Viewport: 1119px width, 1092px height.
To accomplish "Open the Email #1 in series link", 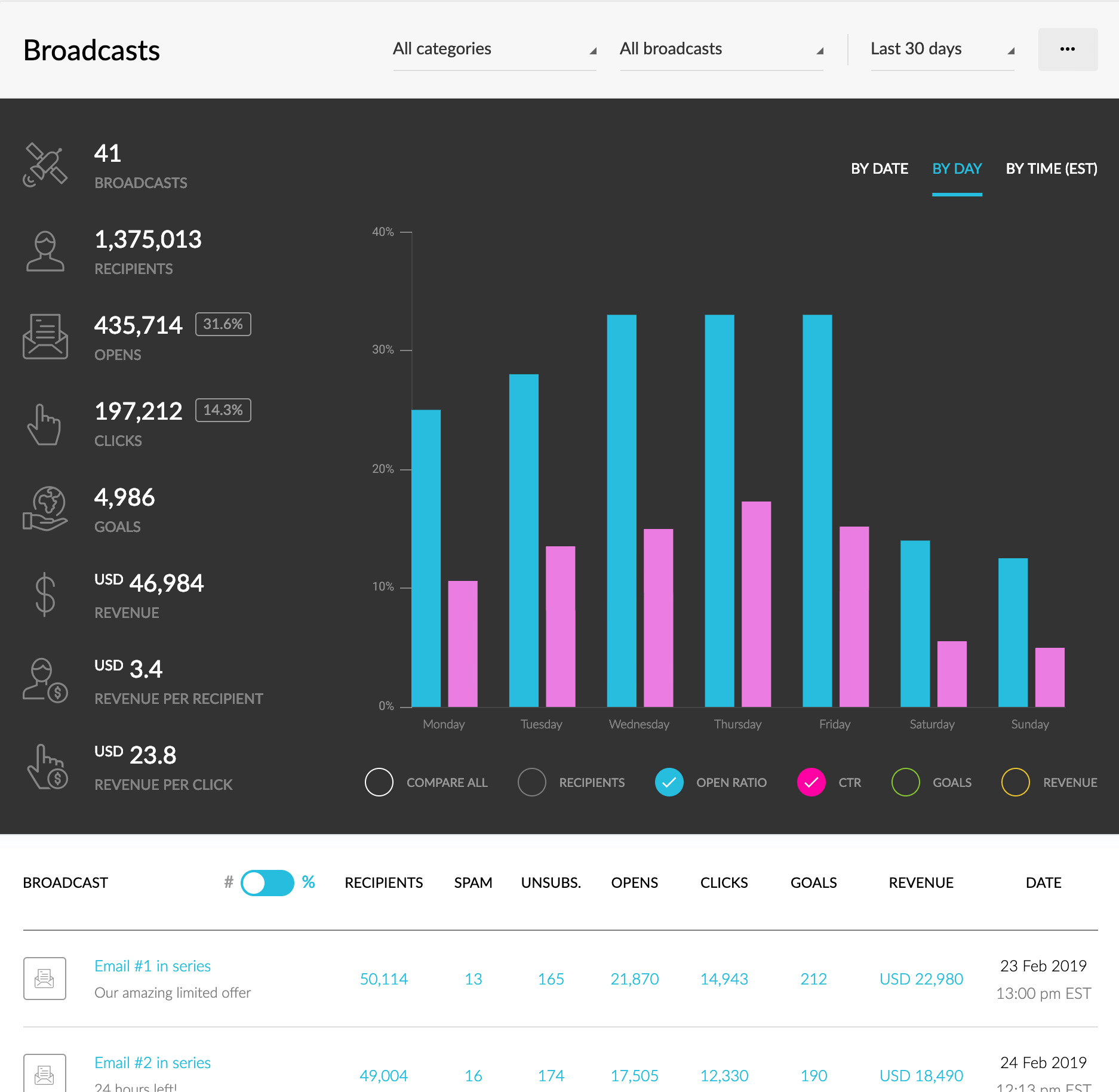I will [152, 966].
